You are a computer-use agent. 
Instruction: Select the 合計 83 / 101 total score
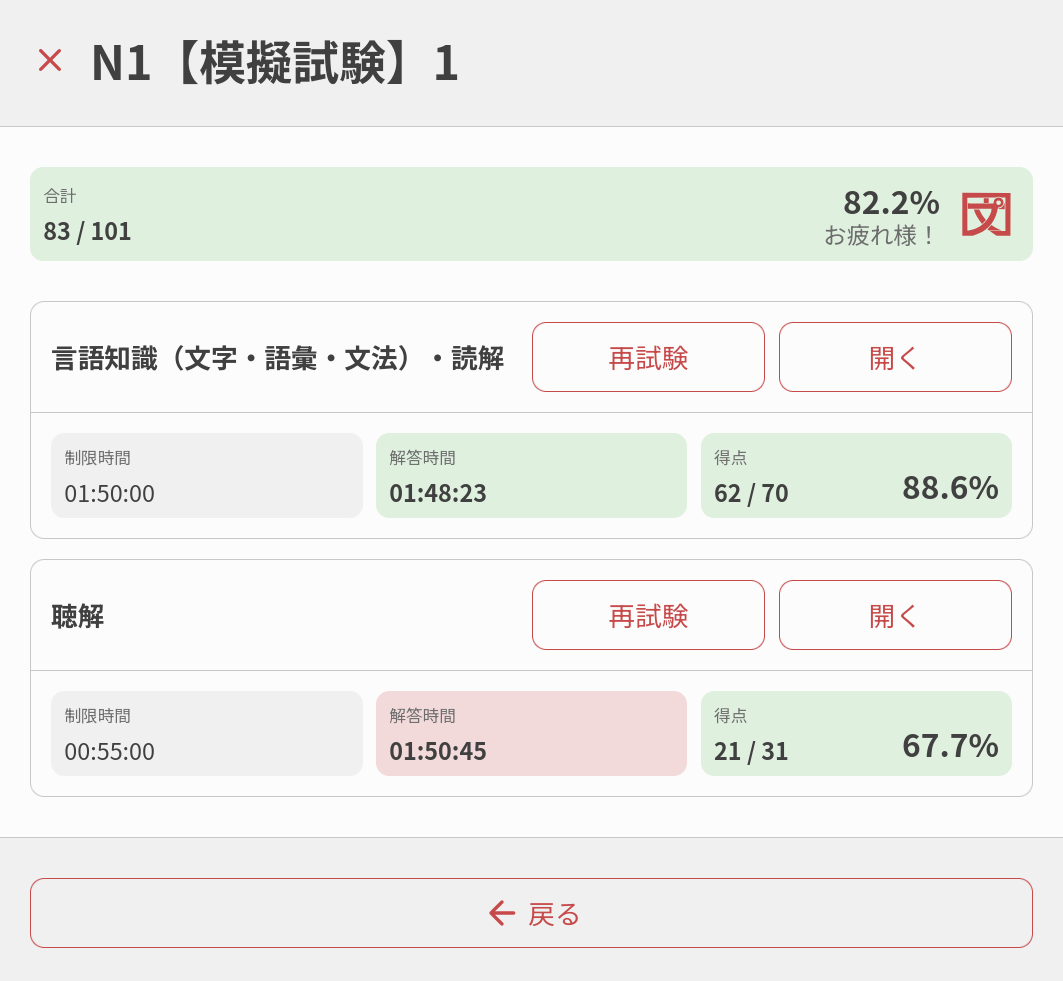point(88,231)
